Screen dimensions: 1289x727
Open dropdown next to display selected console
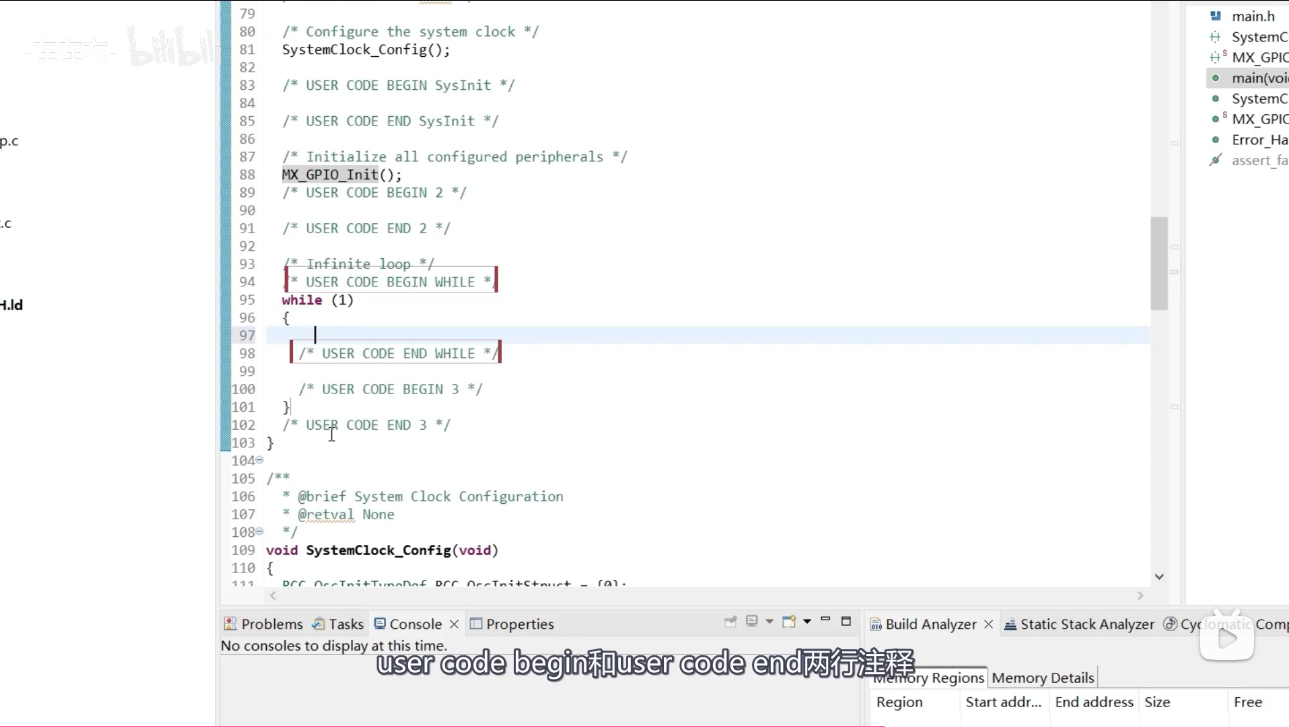click(x=769, y=621)
